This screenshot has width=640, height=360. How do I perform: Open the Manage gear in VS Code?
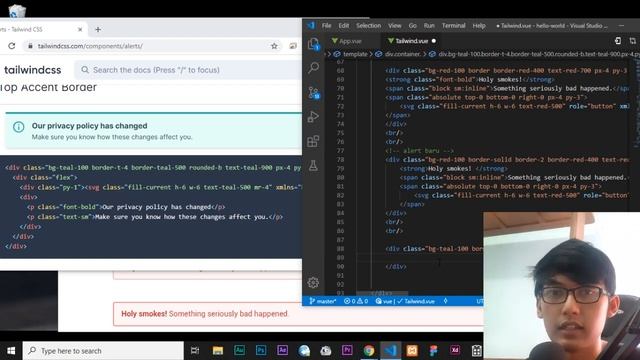313,282
